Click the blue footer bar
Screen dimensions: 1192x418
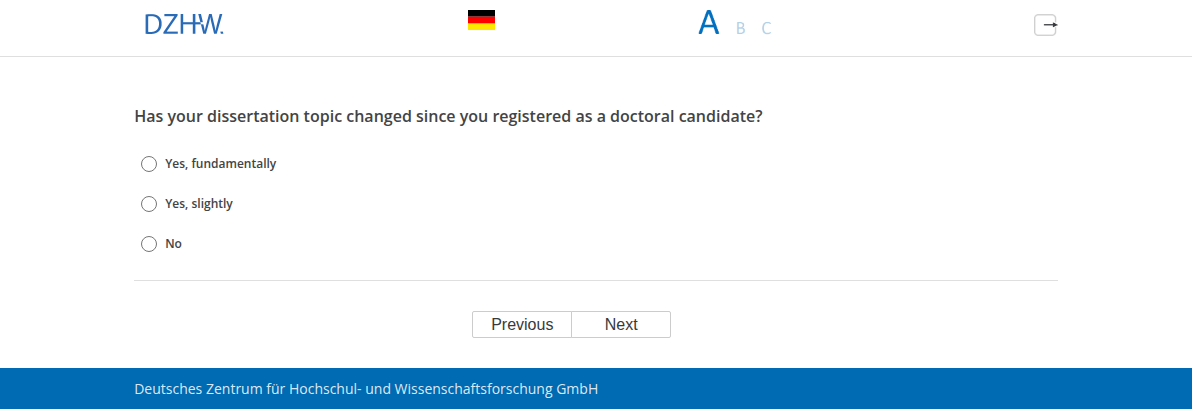click(596, 388)
